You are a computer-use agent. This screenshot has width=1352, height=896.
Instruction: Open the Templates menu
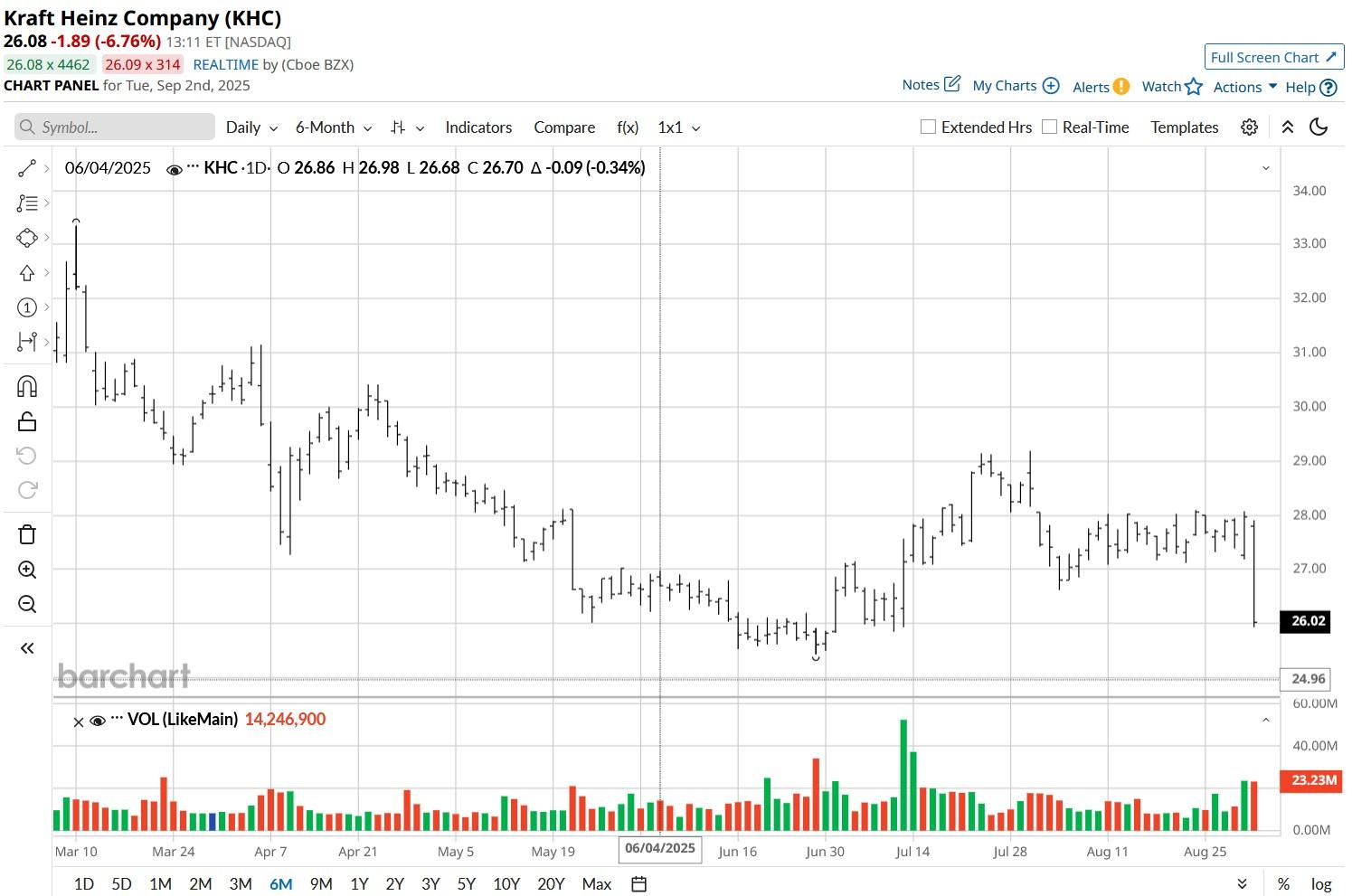(1185, 127)
